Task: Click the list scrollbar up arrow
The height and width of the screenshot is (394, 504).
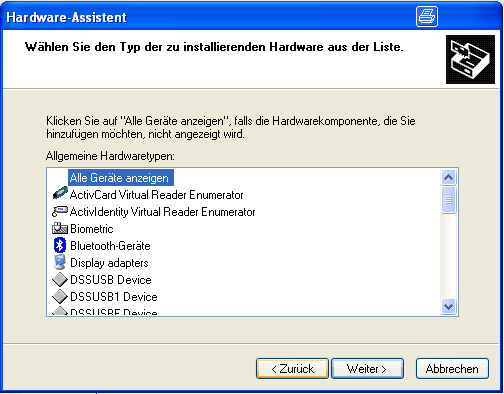Action: [x=448, y=177]
